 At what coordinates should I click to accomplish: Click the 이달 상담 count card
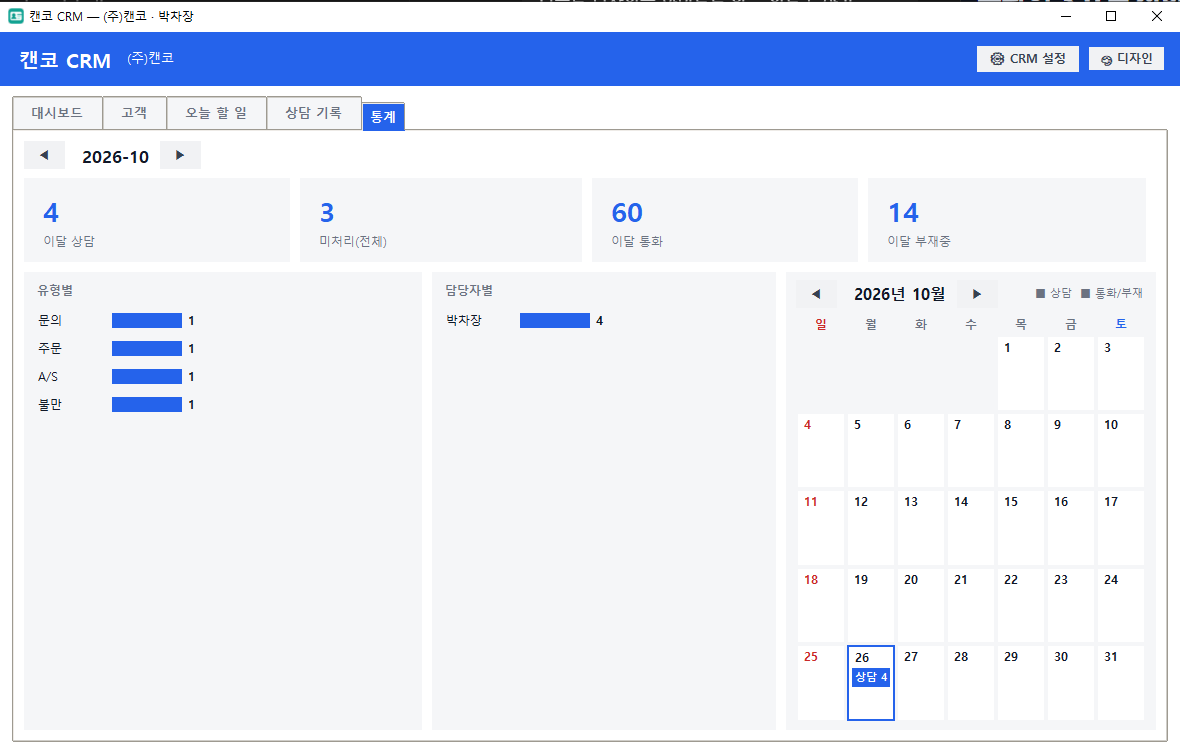point(157,220)
